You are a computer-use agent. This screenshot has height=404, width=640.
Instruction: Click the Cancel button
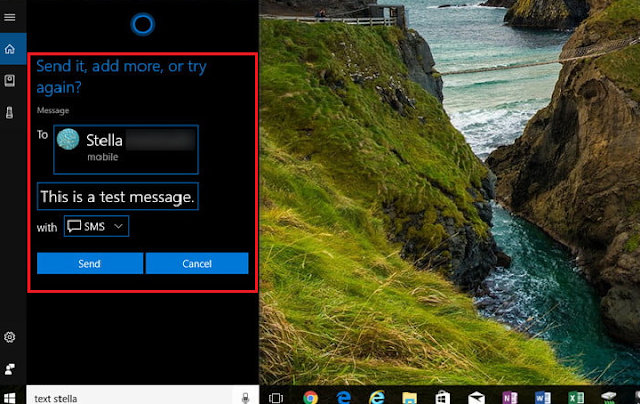point(197,264)
